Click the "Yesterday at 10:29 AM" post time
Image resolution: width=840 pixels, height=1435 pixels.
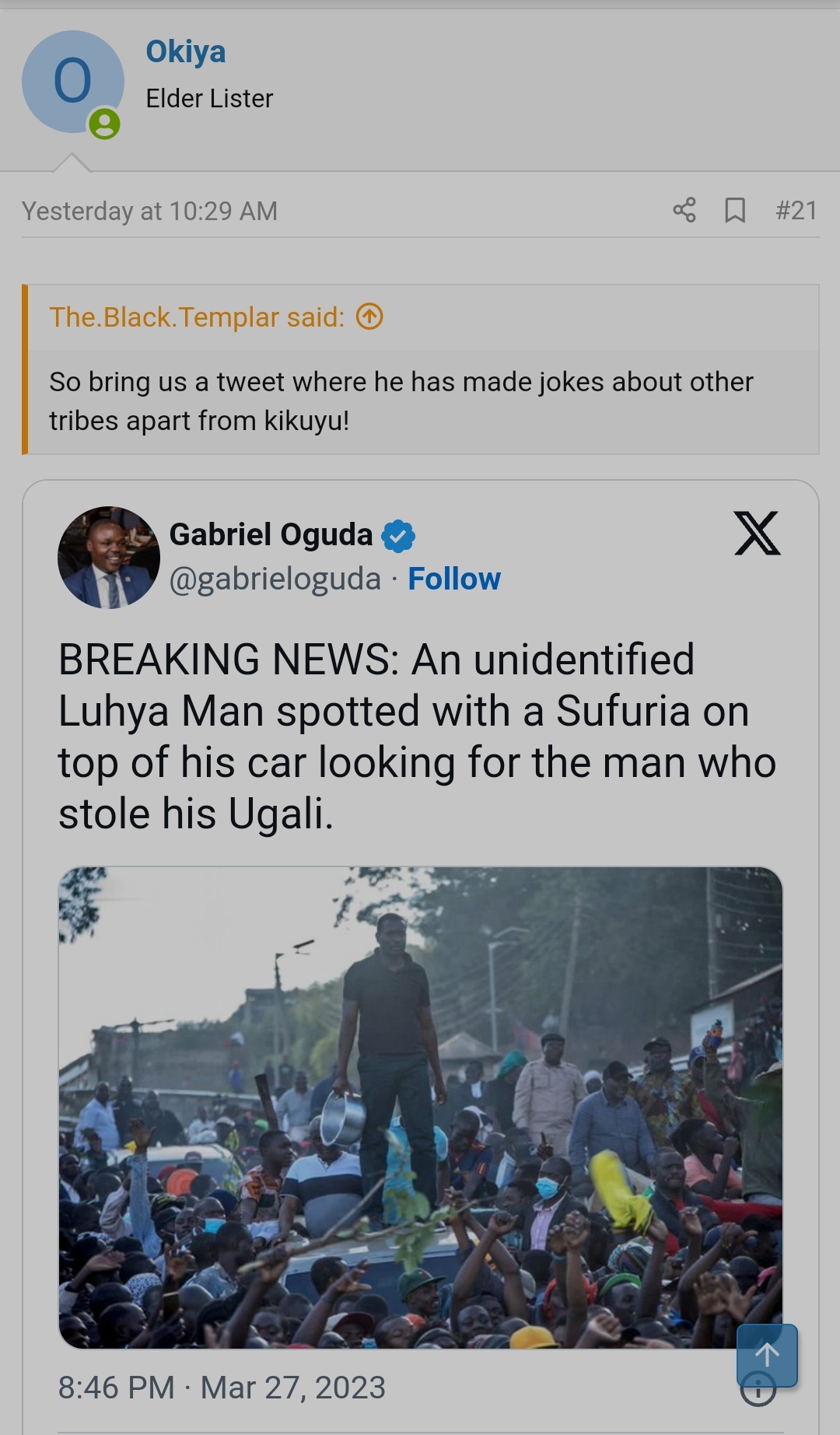(149, 211)
